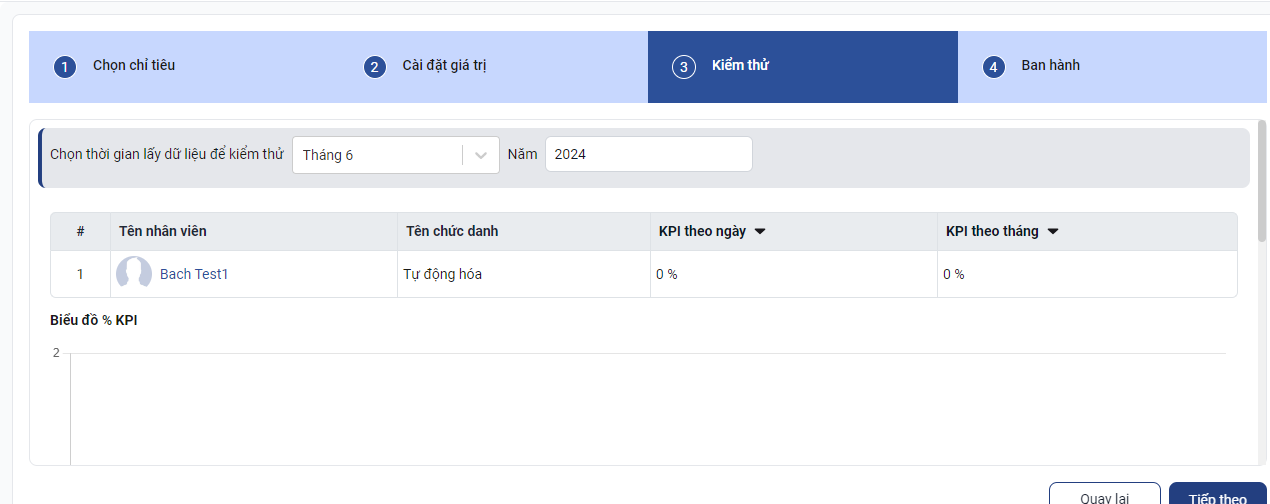Switch to the Ban hành step label
This screenshot has width=1270, height=504.
point(1050,66)
